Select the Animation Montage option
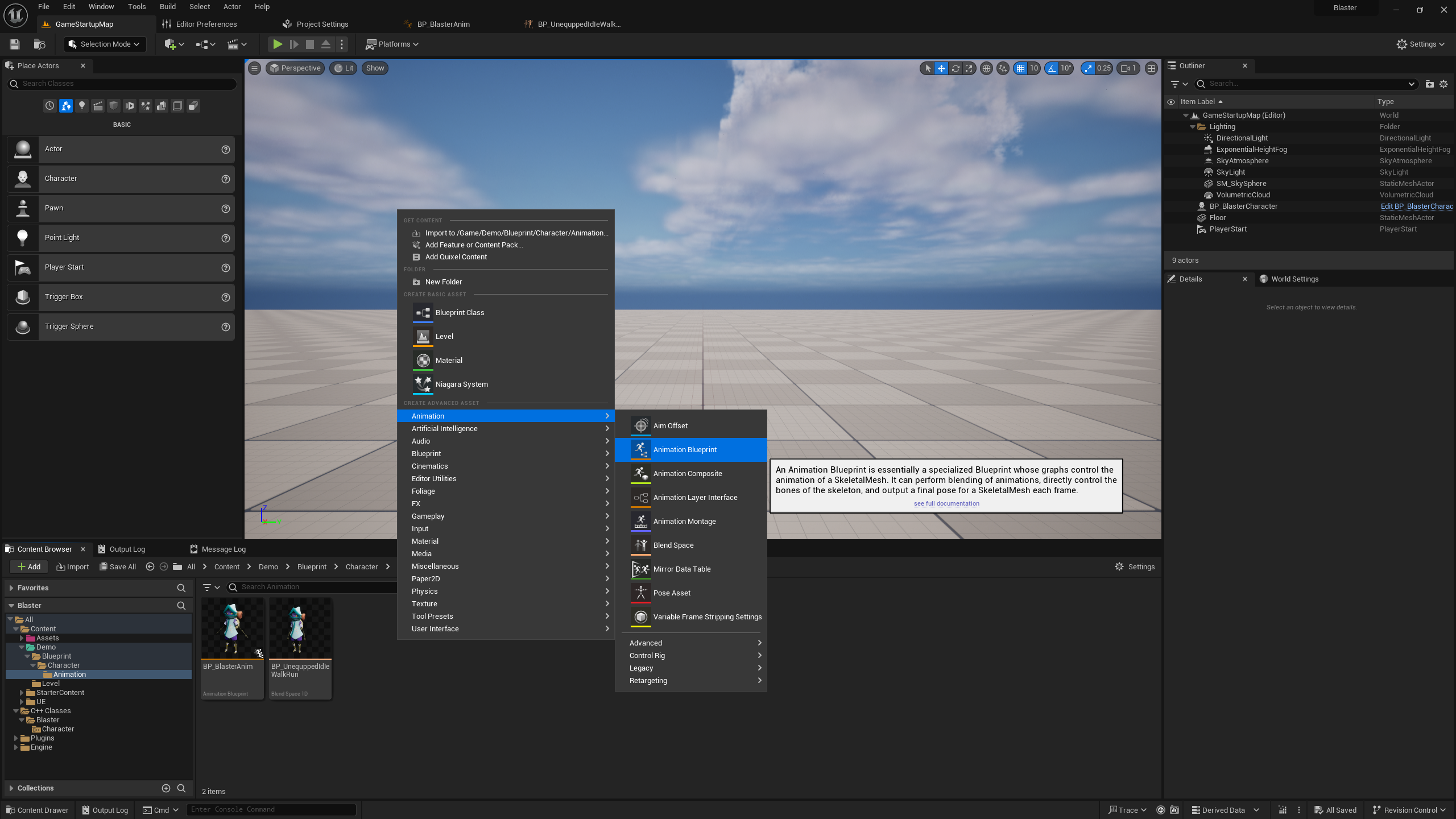This screenshot has width=1456, height=819. (x=684, y=520)
